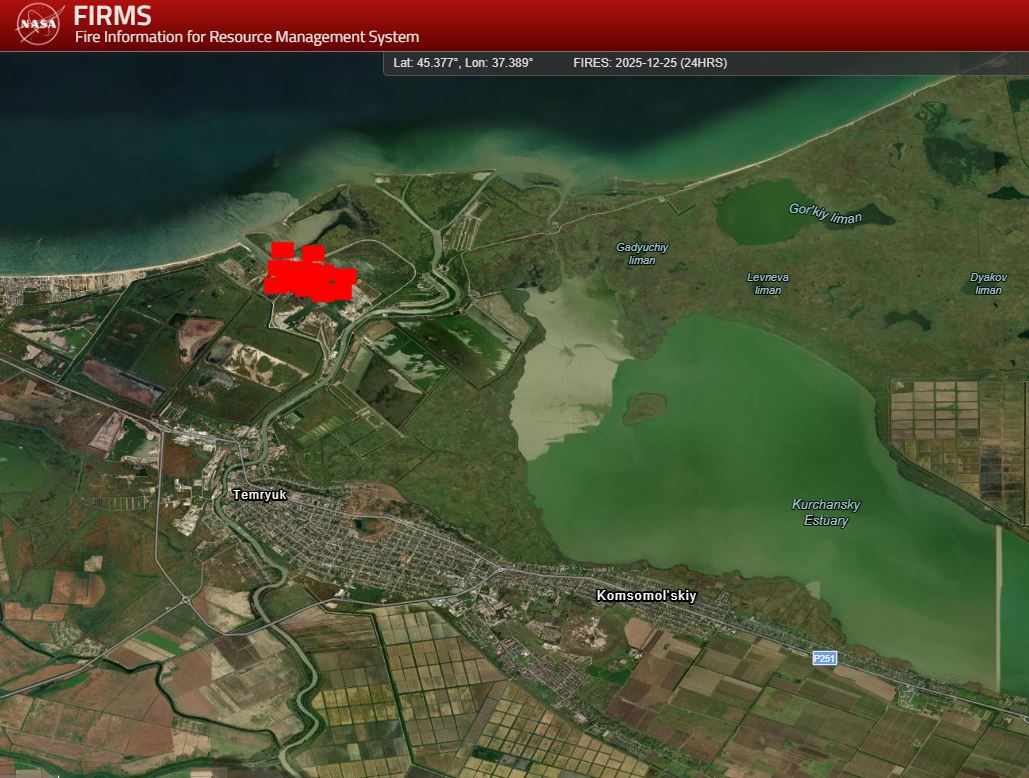Click the Temryuk city label
Screen dimensions: 1029x778
tap(259, 494)
